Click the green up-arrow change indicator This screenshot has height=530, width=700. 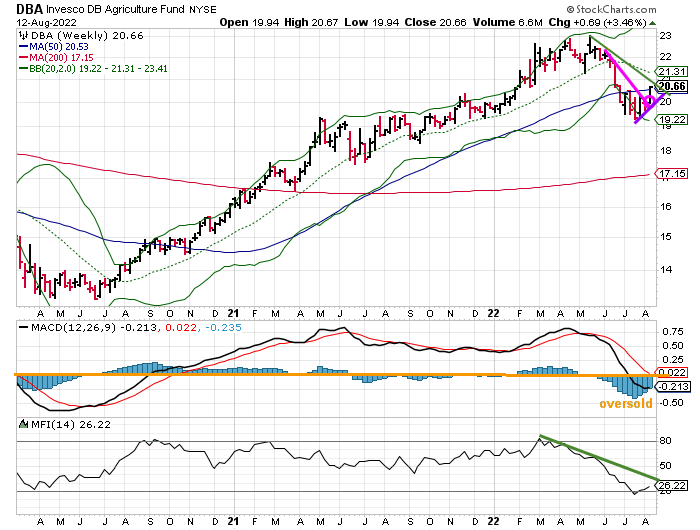[652, 23]
